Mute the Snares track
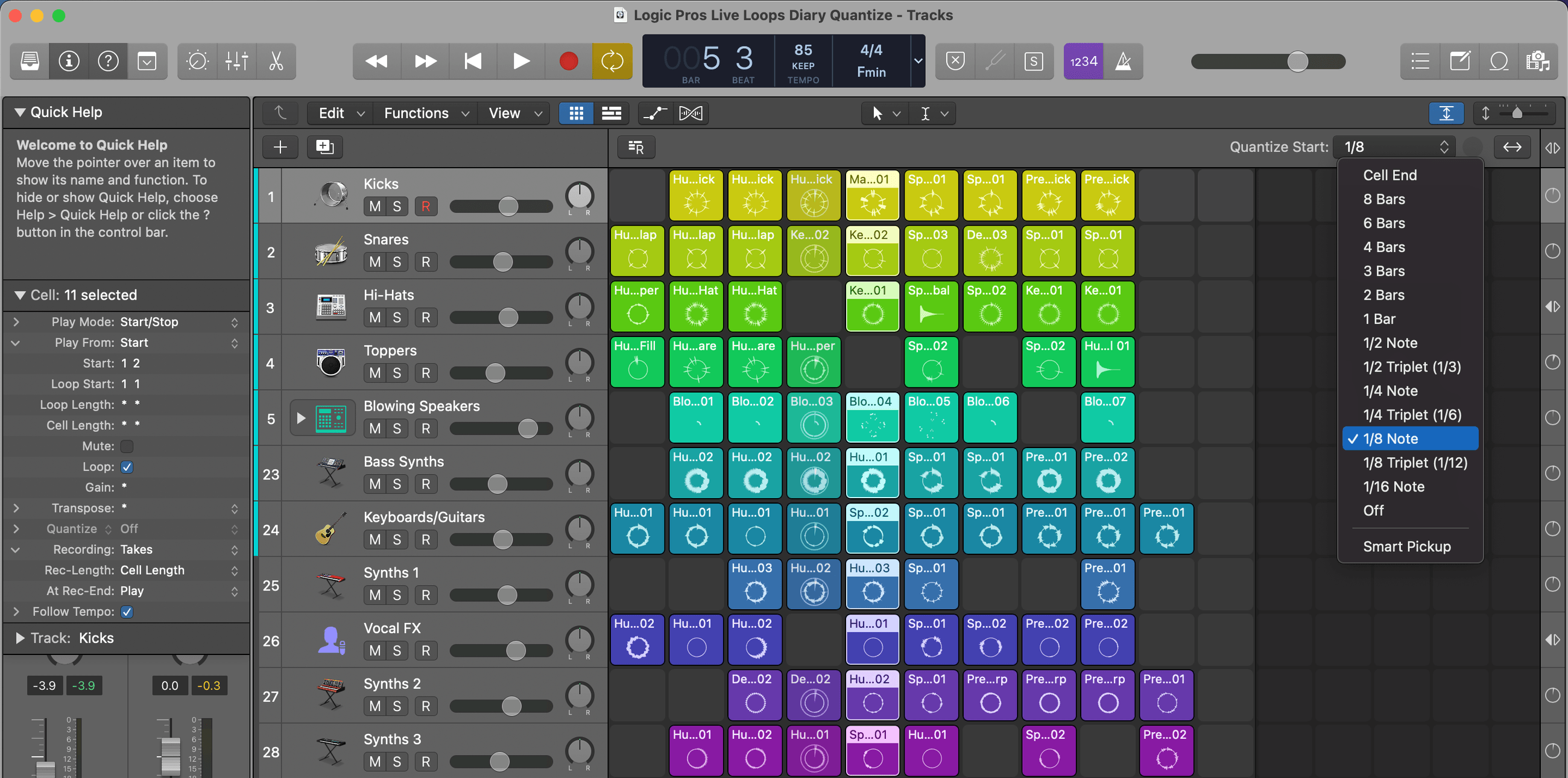Screen dimensions: 1568x778 374,262
